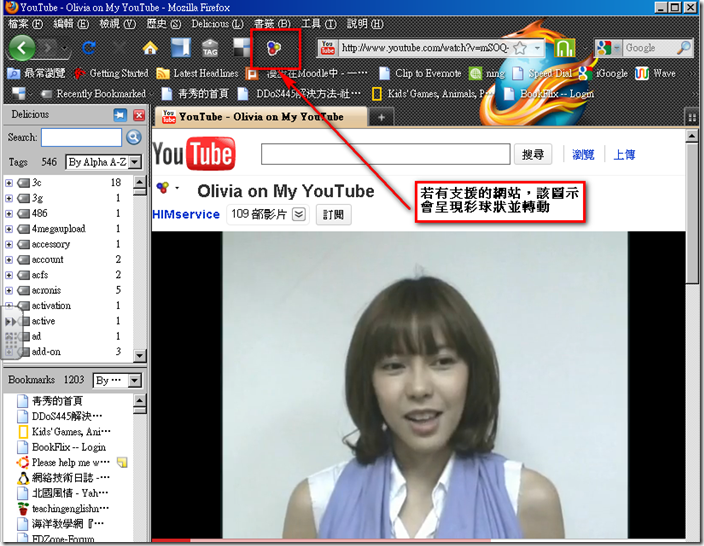Pin the Delicious sidebar panel

point(120,115)
